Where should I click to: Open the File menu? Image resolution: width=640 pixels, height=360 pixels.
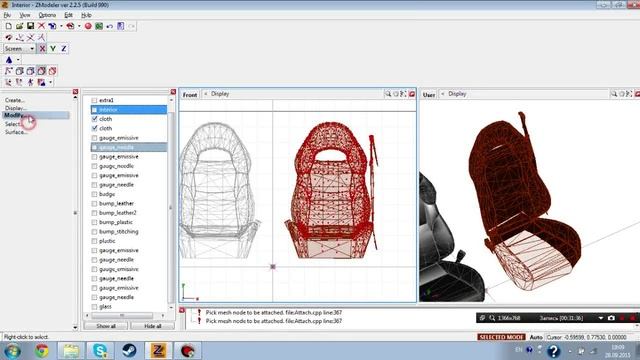pyautogui.click(x=7, y=15)
